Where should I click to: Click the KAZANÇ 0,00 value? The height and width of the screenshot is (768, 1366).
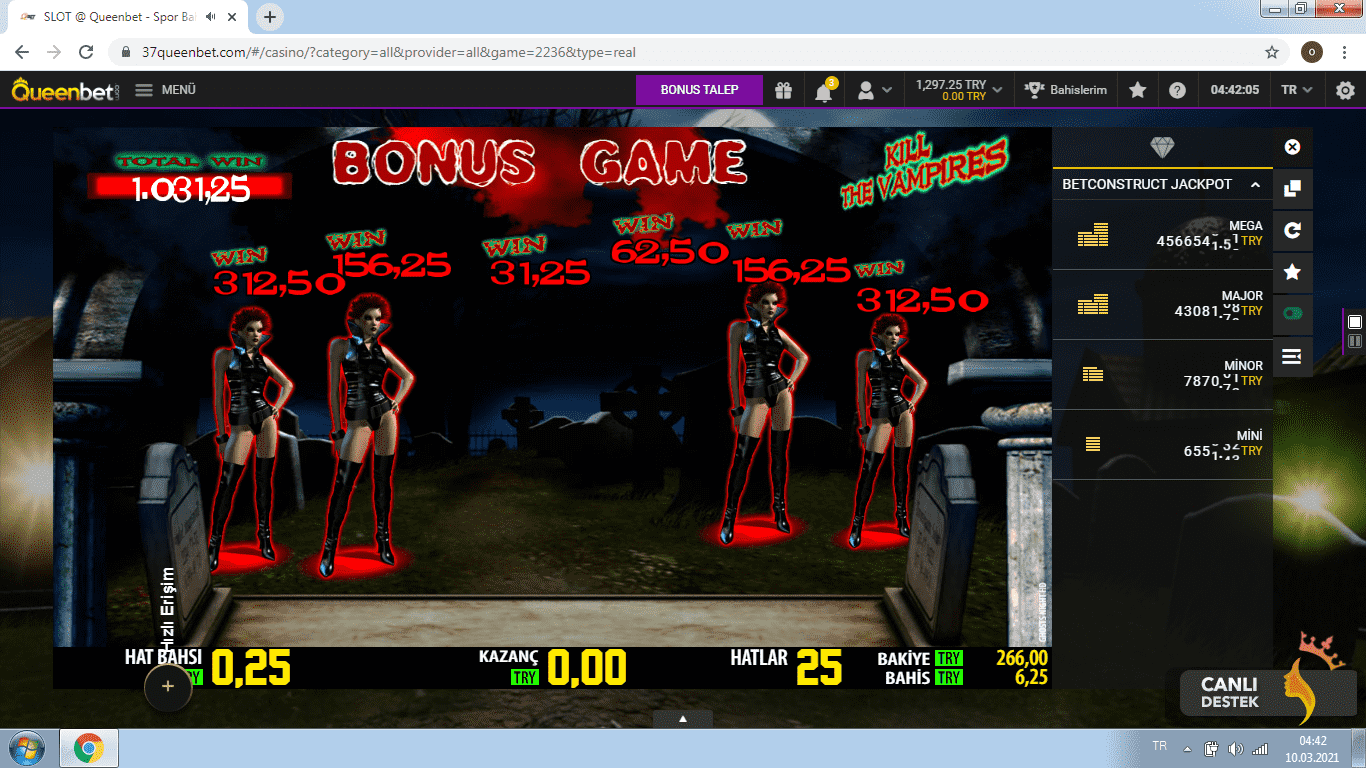[587, 668]
